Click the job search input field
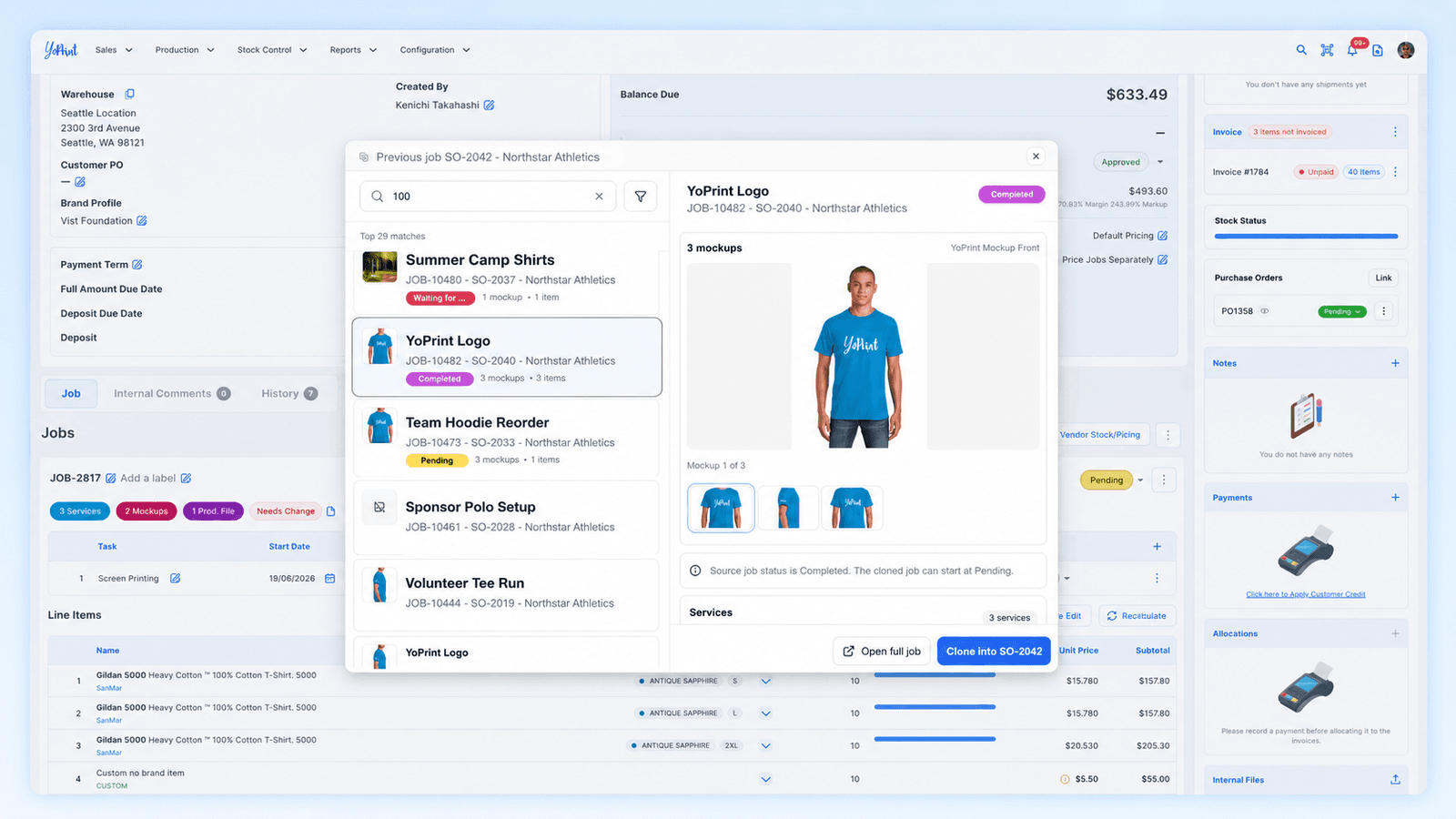This screenshot has height=819, width=1456. (x=488, y=197)
